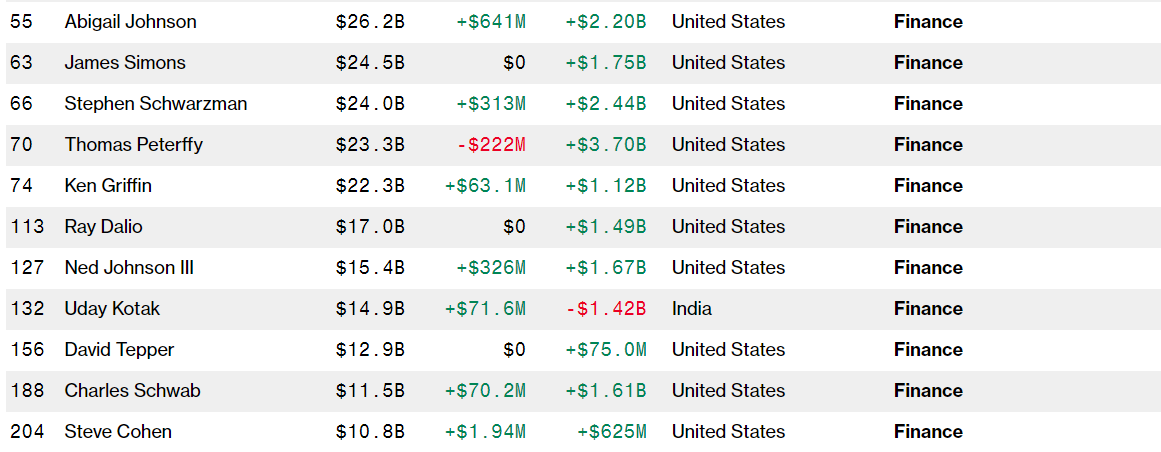1161x452 pixels.
Task: Open Thomas Peterffy's billionaire profile
Action: coord(133,144)
